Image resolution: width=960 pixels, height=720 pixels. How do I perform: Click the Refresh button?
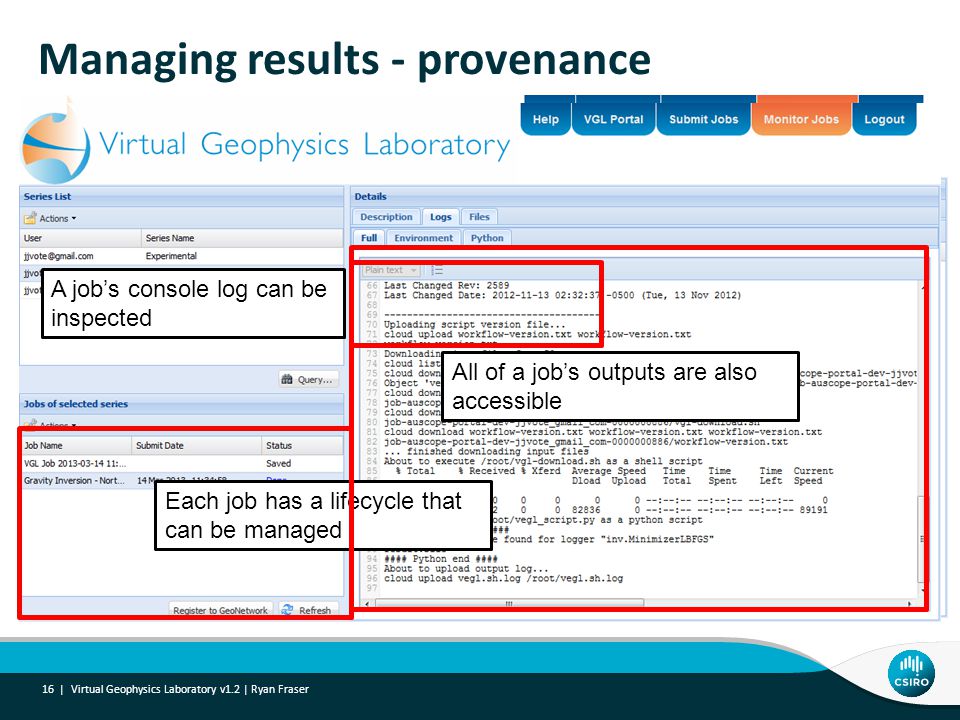[308, 610]
